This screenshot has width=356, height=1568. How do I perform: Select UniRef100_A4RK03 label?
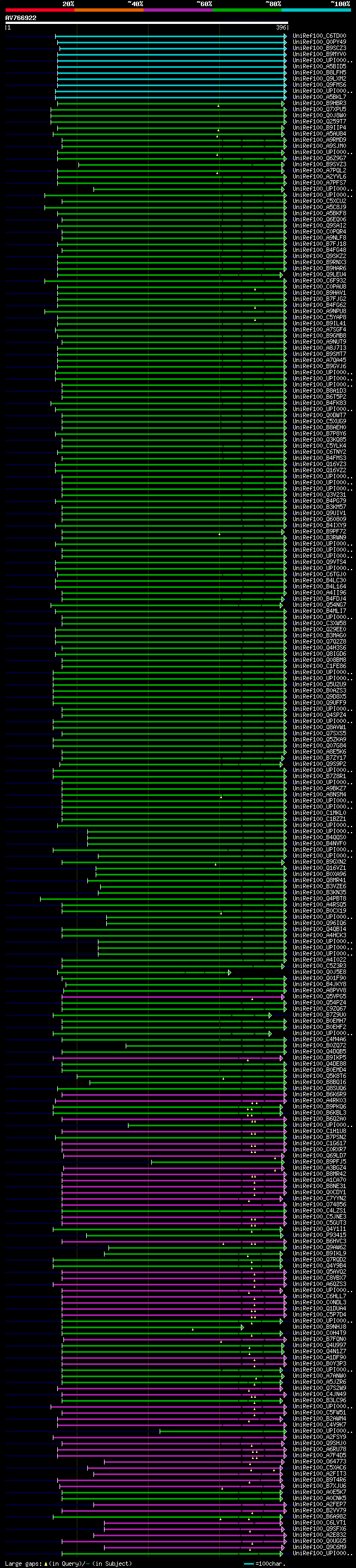pyautogui.click(x=319, y=1101)
